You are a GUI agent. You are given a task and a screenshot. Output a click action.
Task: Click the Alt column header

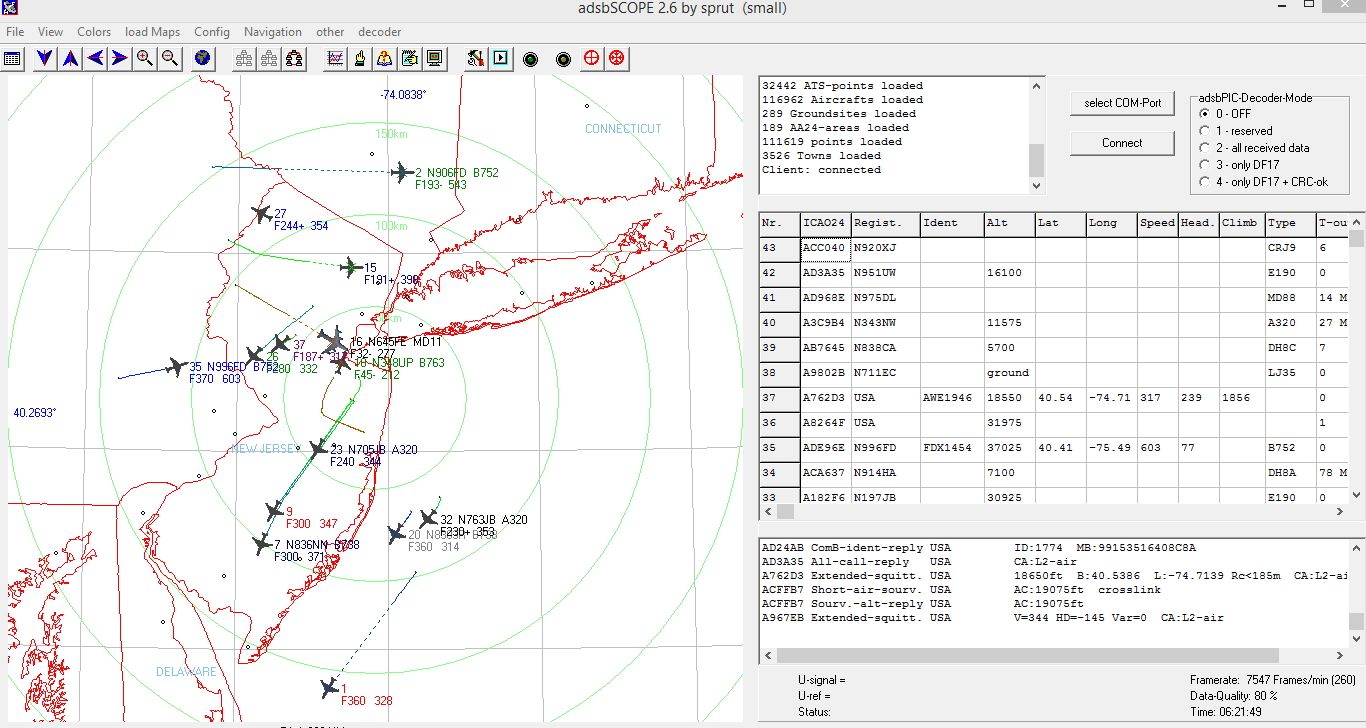1009,224
